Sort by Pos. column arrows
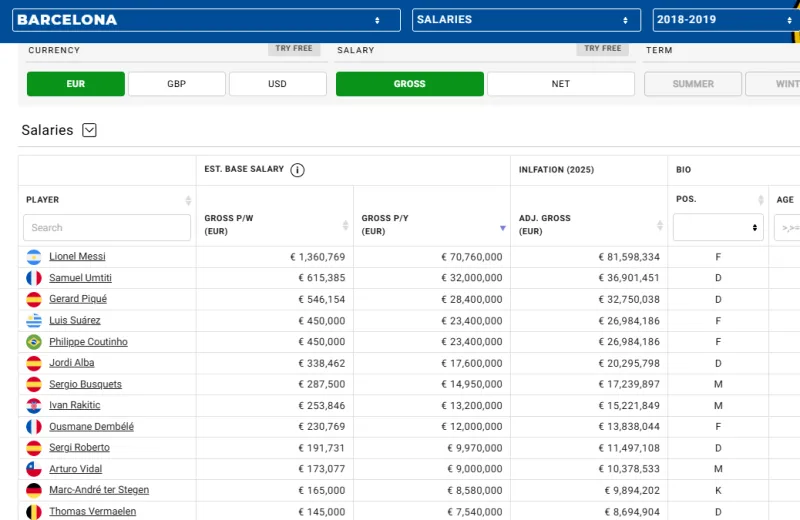Screen dimensions: 800x520 [x=761, y=200]
